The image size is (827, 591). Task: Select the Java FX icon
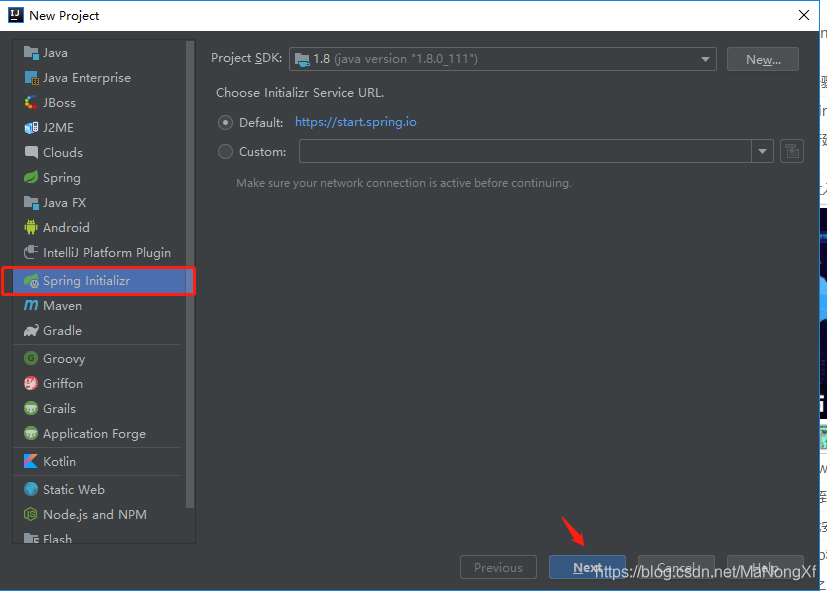[31, 202]
